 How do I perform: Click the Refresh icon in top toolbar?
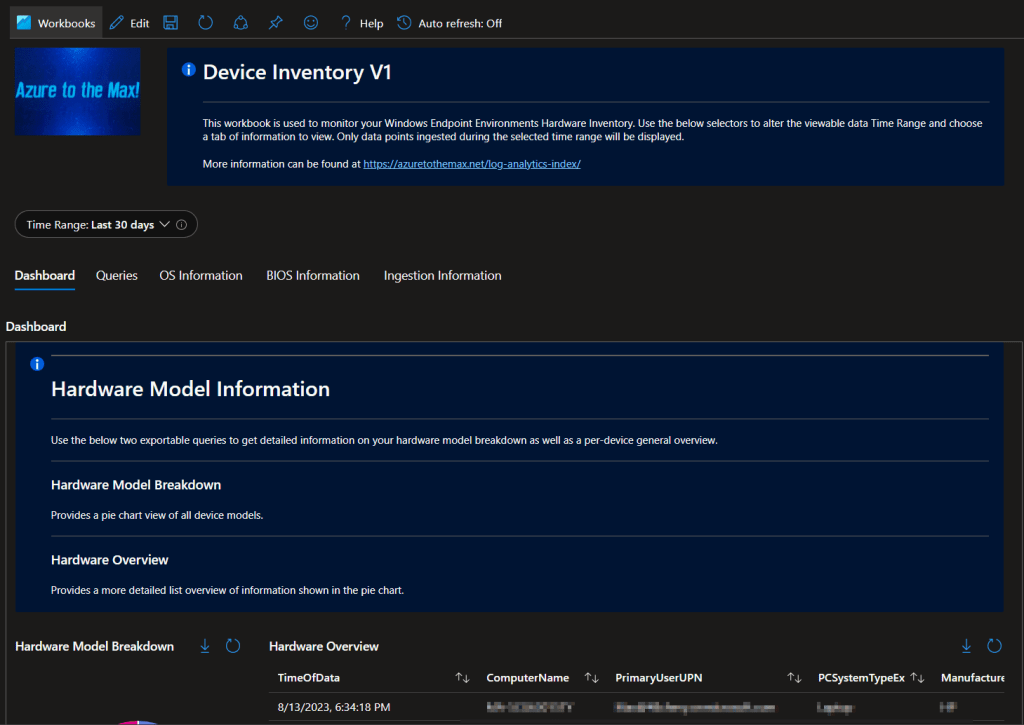tap(206, 23)
